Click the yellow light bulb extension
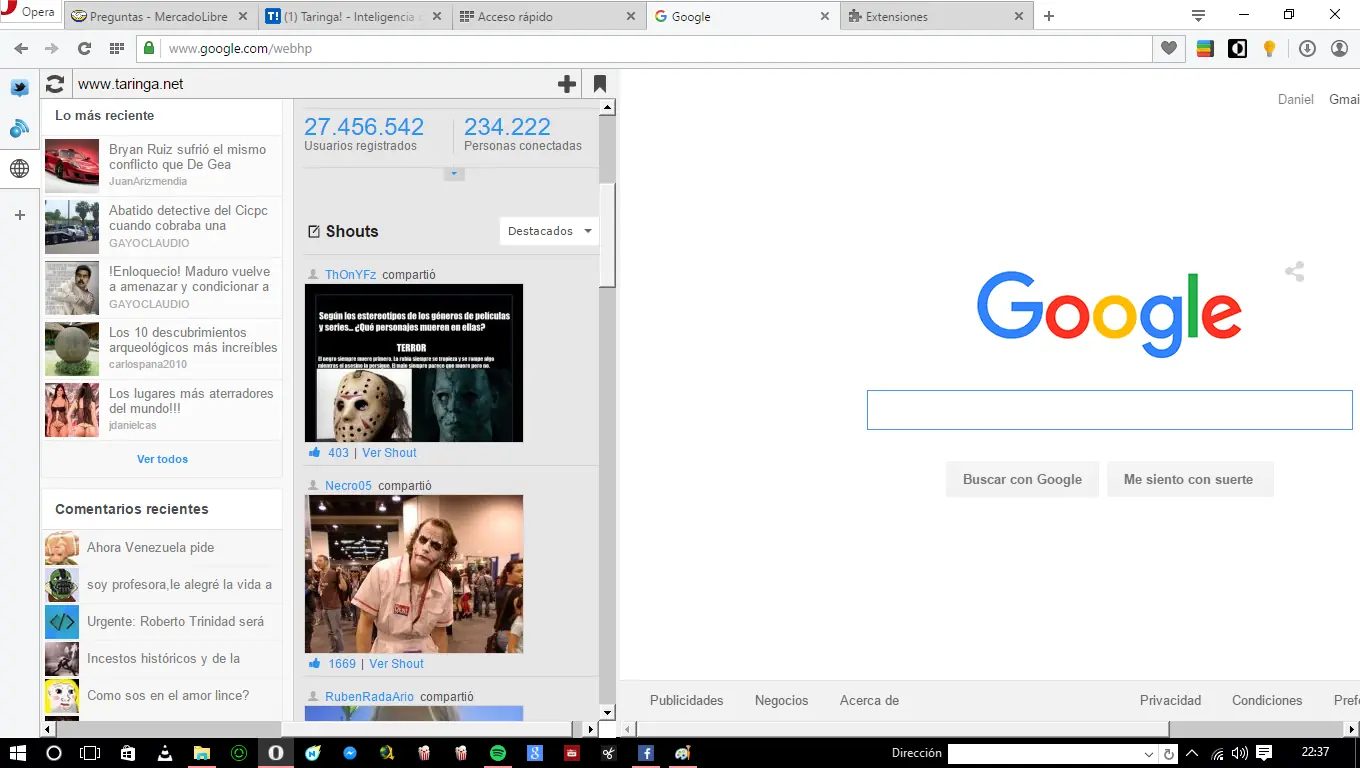This screenshot has height=768, width=1360. [x=1269, y=48]
